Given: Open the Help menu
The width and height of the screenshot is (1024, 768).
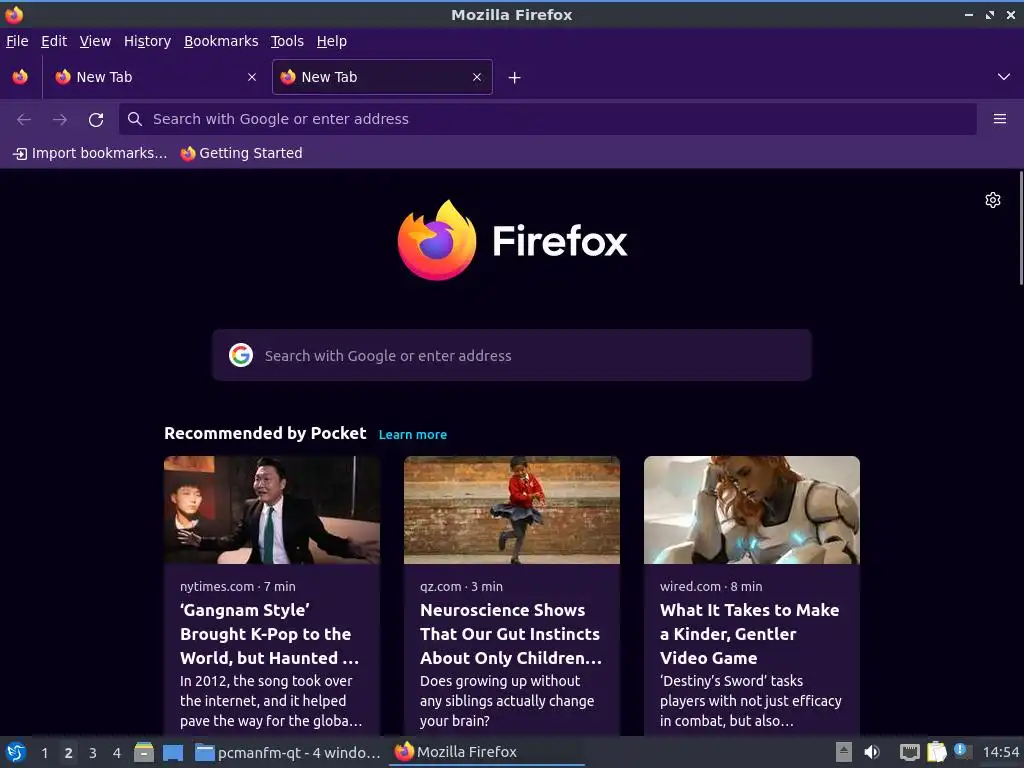Looking at the screenshot, I should [x=332, y=41].
